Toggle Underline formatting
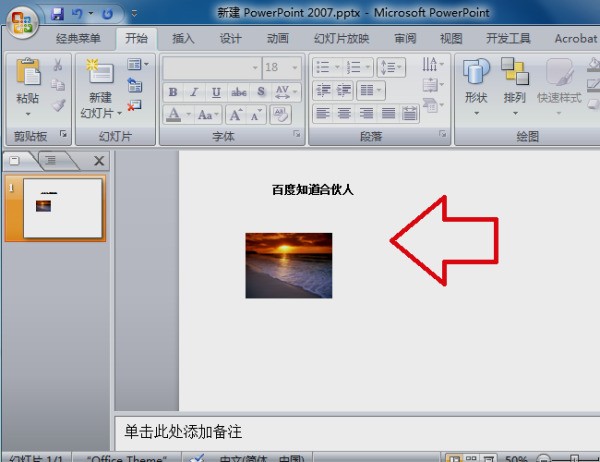 (x=217, y=92)
